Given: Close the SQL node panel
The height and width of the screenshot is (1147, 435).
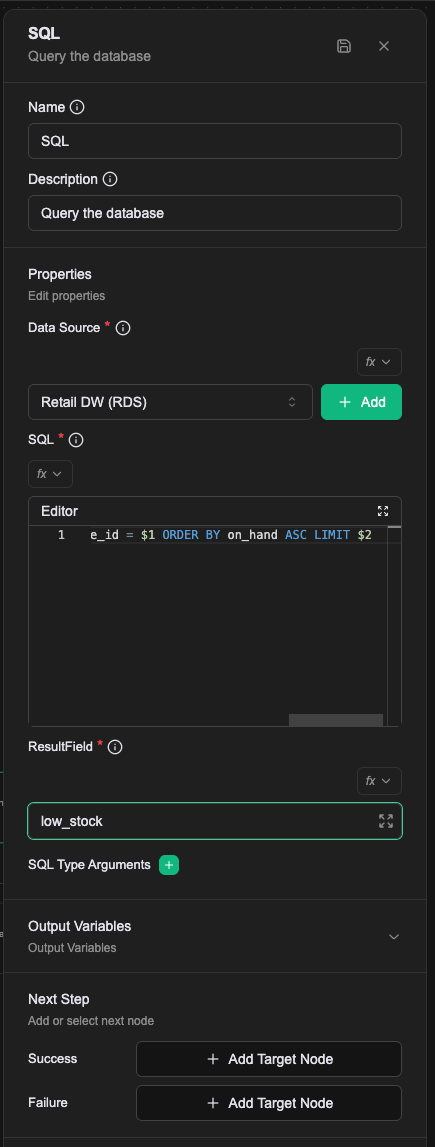Looking at the screenshot, I should click(384, 46).
